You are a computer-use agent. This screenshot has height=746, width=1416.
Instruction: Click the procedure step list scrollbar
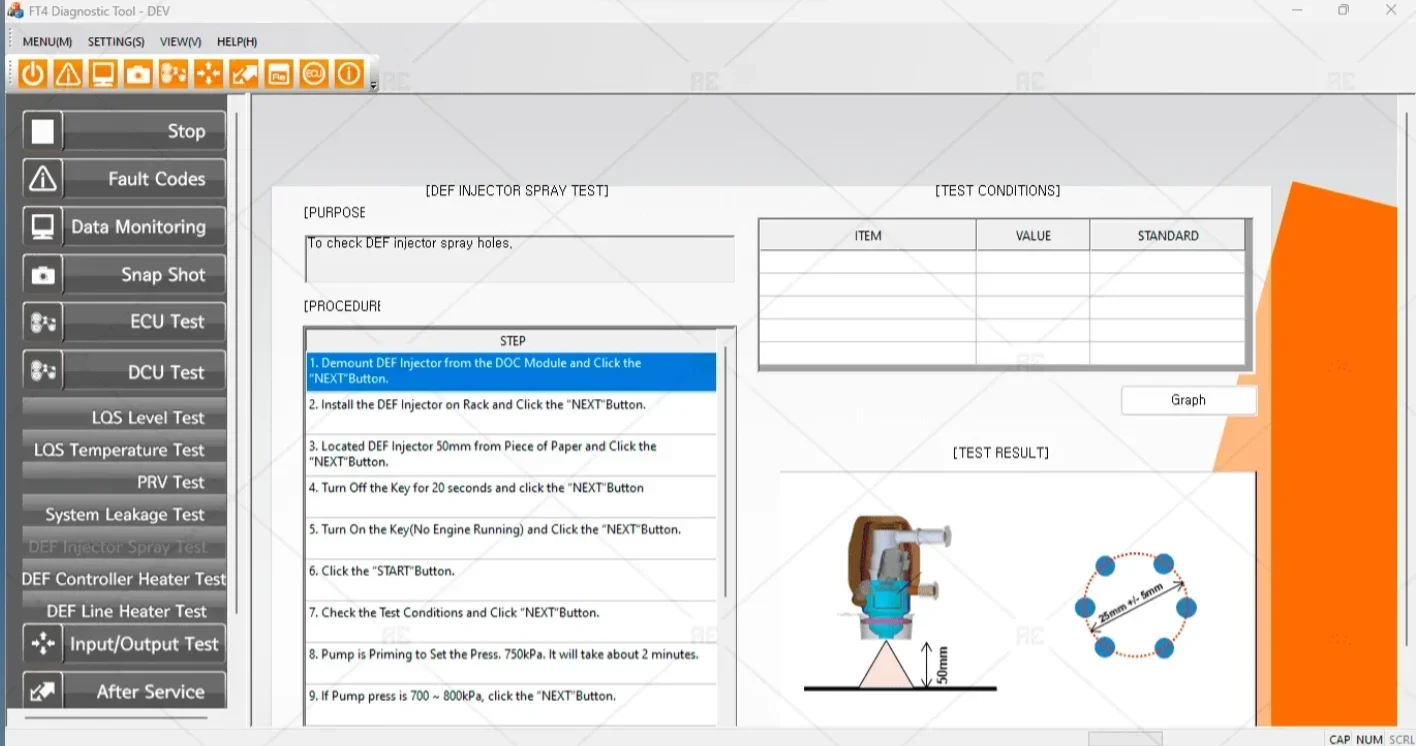pos(725,470)
